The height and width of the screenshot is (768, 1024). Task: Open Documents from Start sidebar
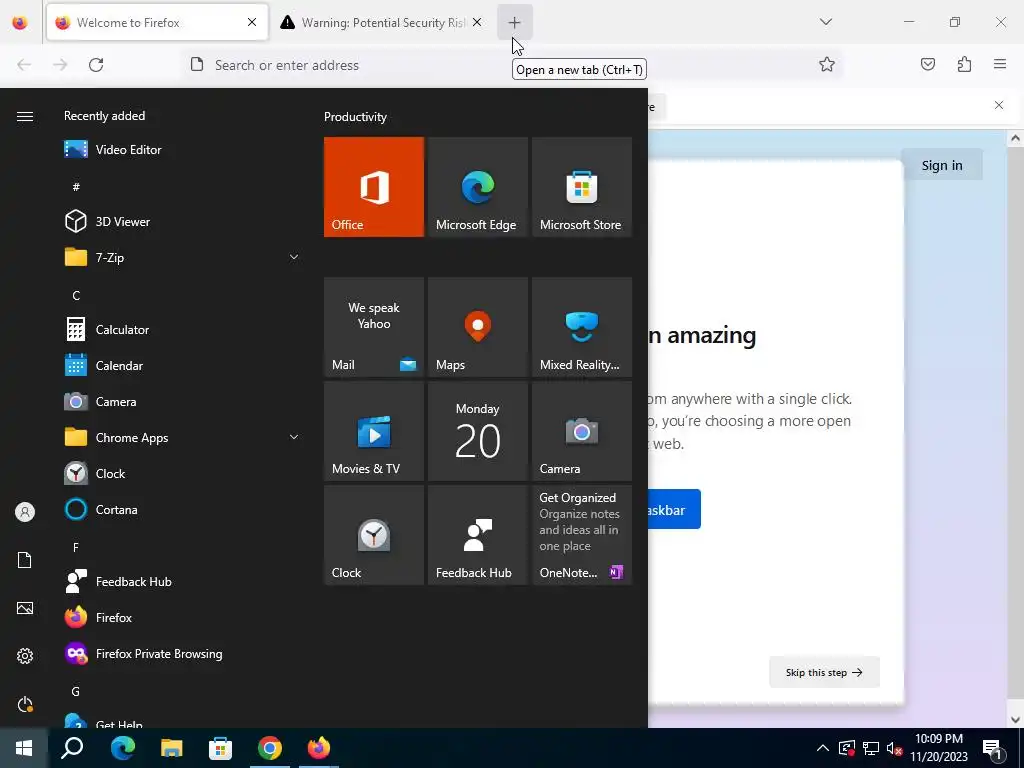click(x=25, y=560)
